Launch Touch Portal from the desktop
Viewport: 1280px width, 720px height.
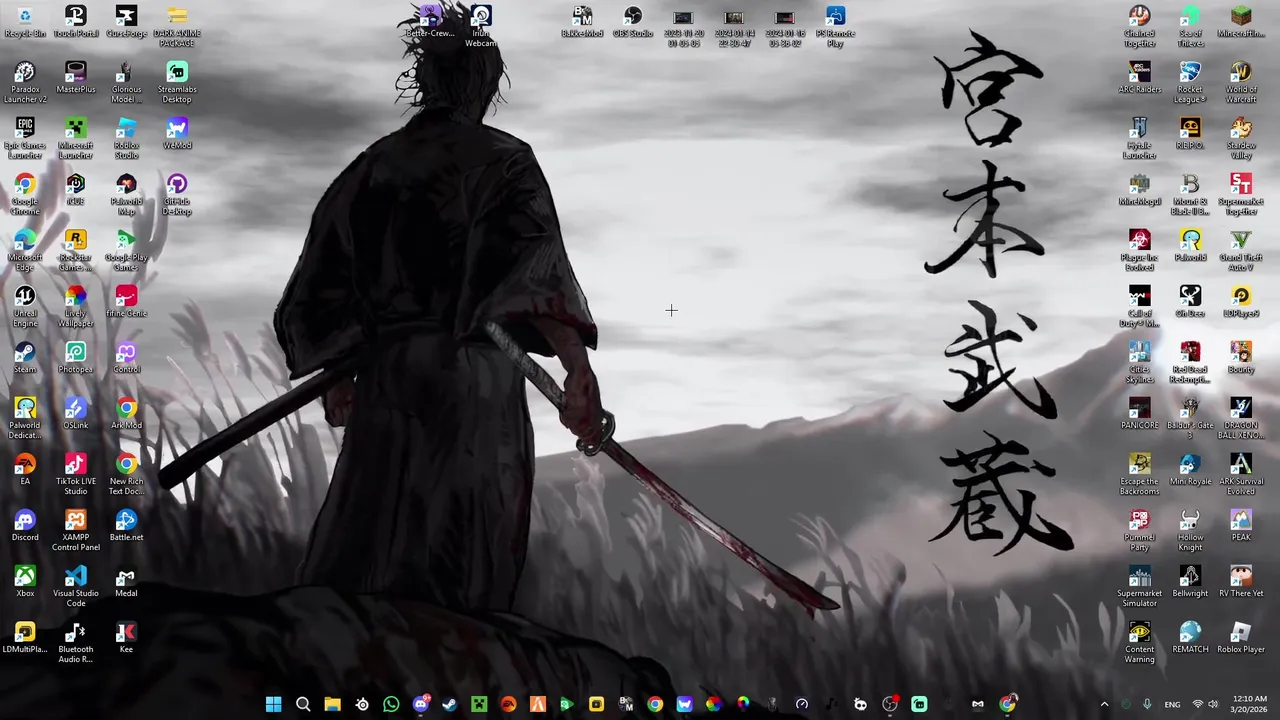tap(76, 22)
